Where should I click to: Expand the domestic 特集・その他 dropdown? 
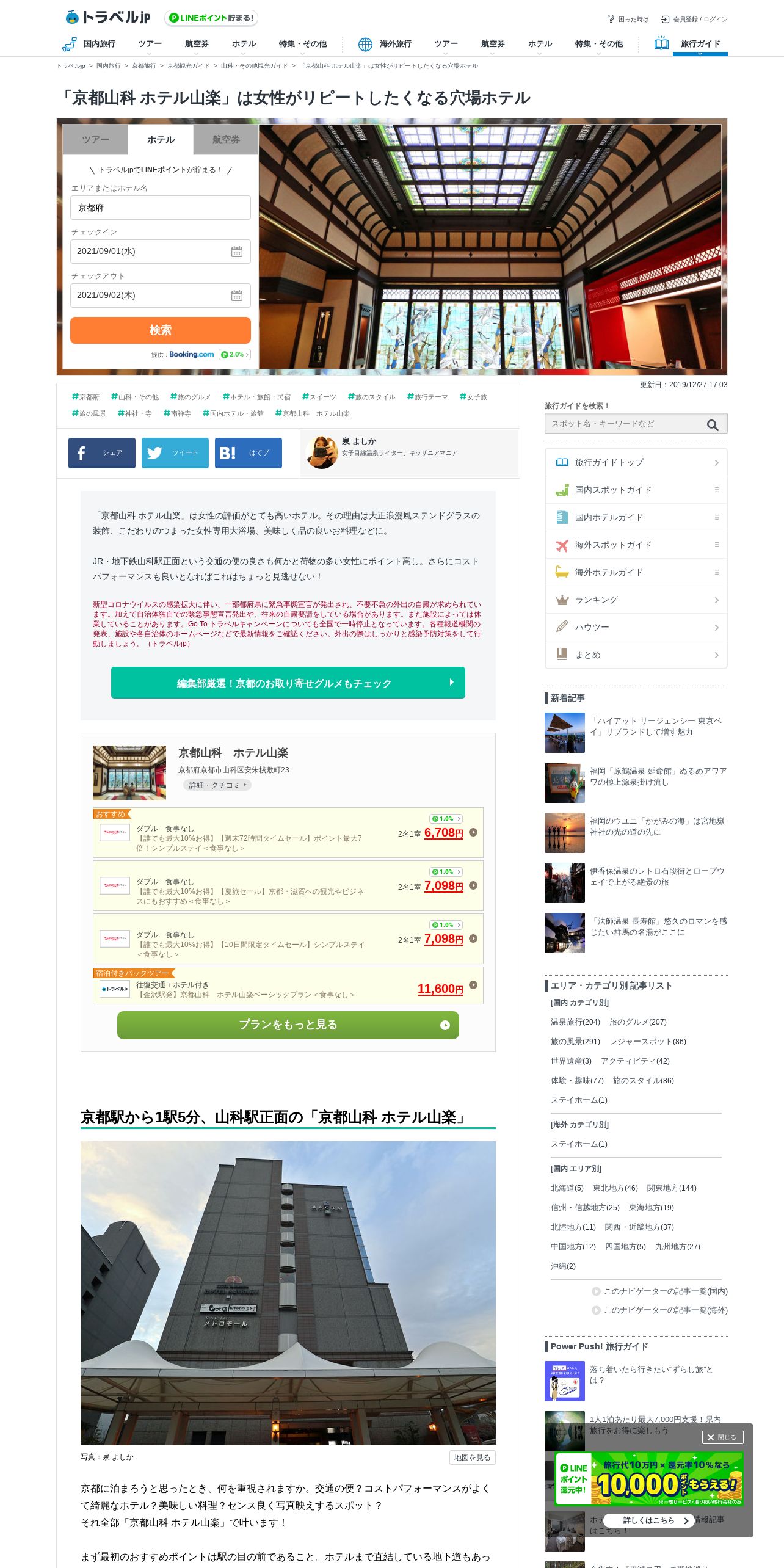pyautogui.click(x=302, y=44)
